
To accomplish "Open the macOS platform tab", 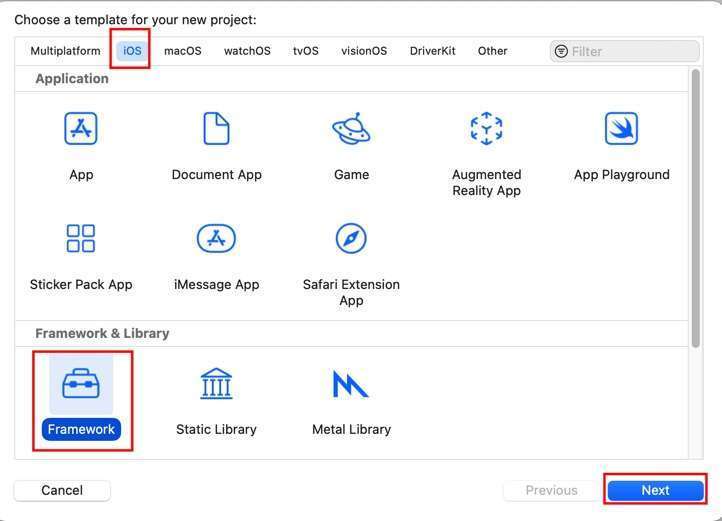I will [x=183, y=51].
